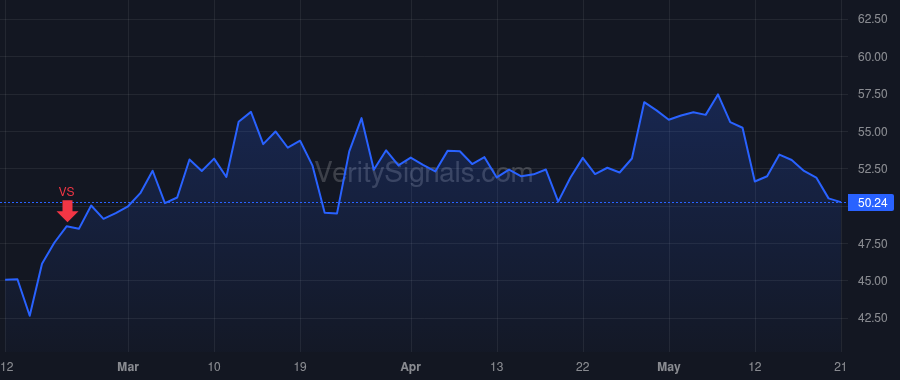Click the 60.00 price axis label

(872, 56)
